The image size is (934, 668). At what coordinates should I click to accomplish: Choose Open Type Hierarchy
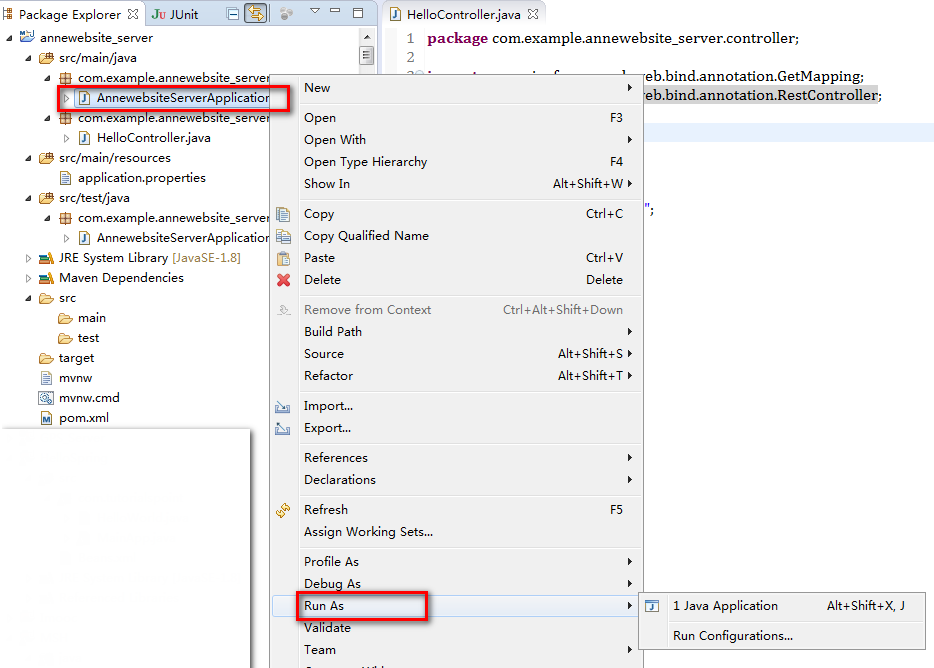click(456, 162)
